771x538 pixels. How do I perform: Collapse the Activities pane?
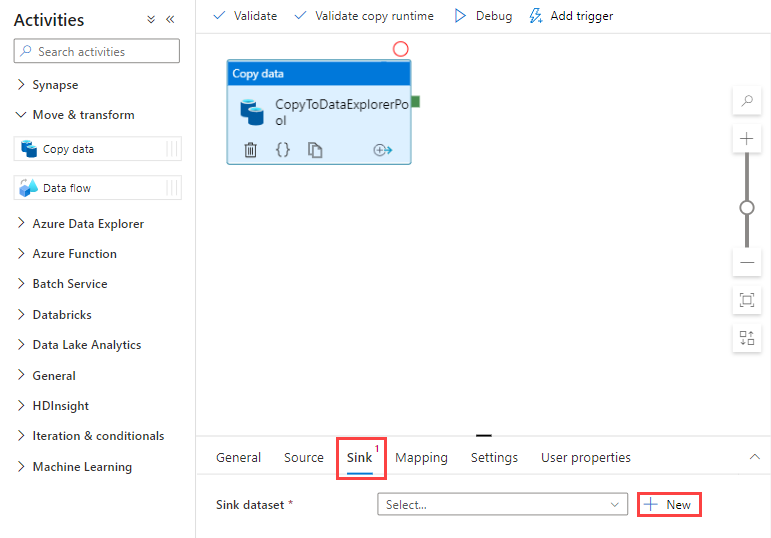[170, 19]
